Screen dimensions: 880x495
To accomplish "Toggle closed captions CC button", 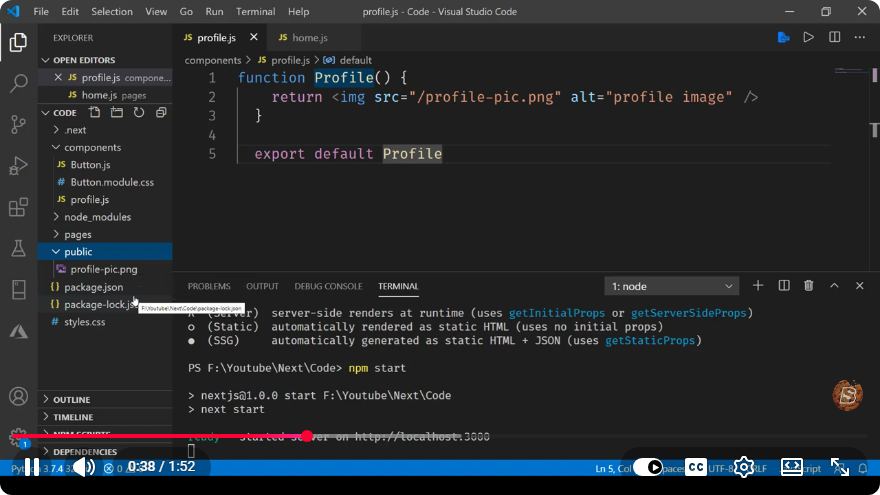I will pyautogui.click(x=696, y=467).
